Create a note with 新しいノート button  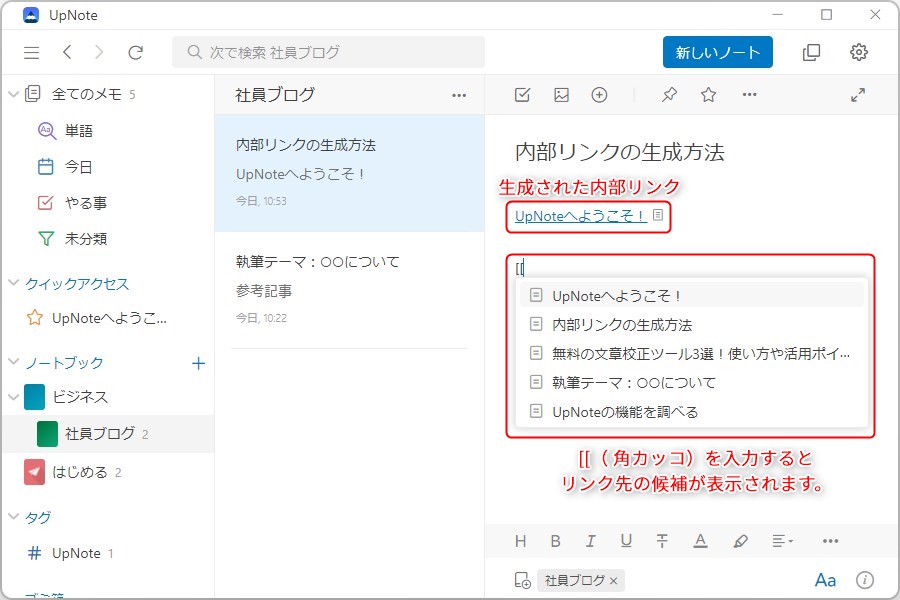[717, 52]
